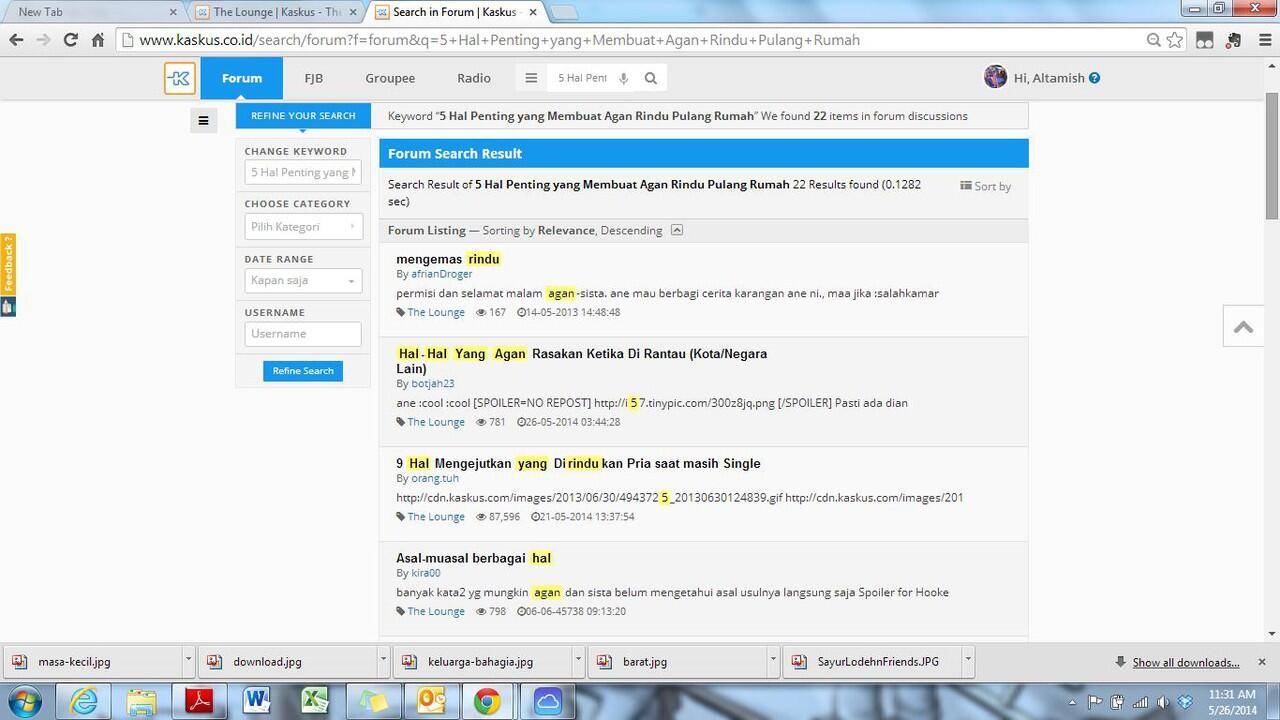The width and height of the screenshot is (1280, 720).
Task: Collapse the Forum Listing sort toggle
Action: point(677,230)
